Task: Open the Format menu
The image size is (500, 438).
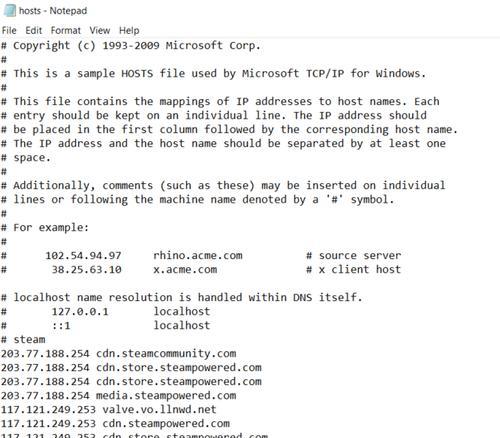Action: click(x=66, y=30)
